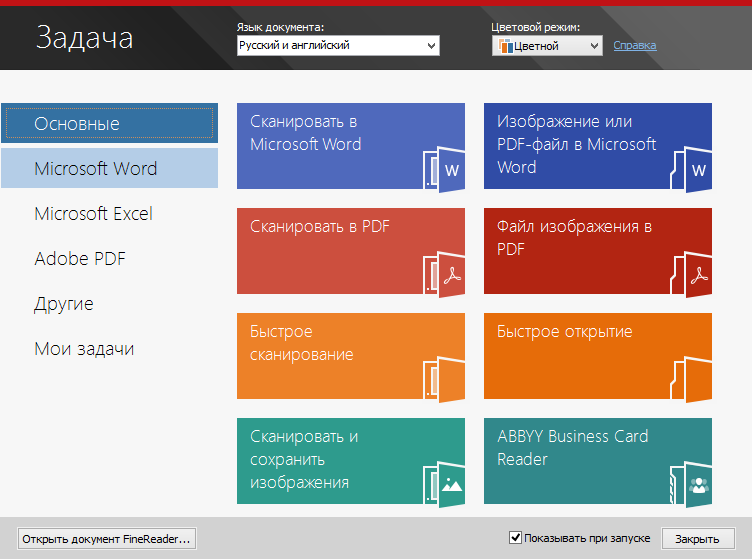Click the Word icon on Сканировать в Microsoft Word tile
Image resolution: width=752 pixels, height=559 pixels.
tap(444, 169)
